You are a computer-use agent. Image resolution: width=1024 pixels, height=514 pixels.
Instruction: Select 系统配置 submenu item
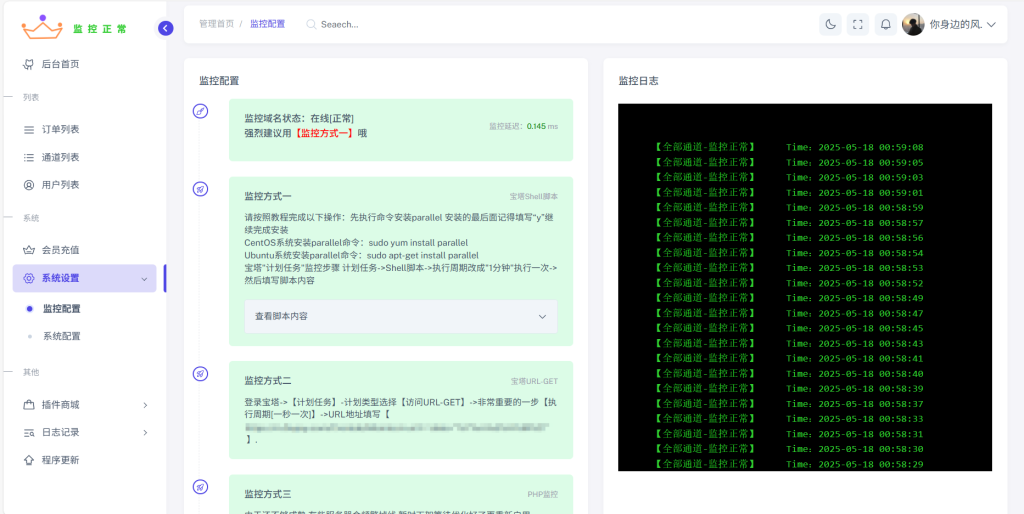[x=61, y=336]
